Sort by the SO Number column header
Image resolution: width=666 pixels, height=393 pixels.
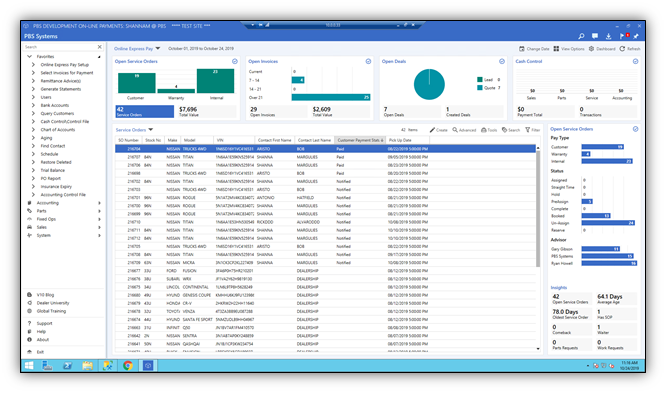click(128, 140)
